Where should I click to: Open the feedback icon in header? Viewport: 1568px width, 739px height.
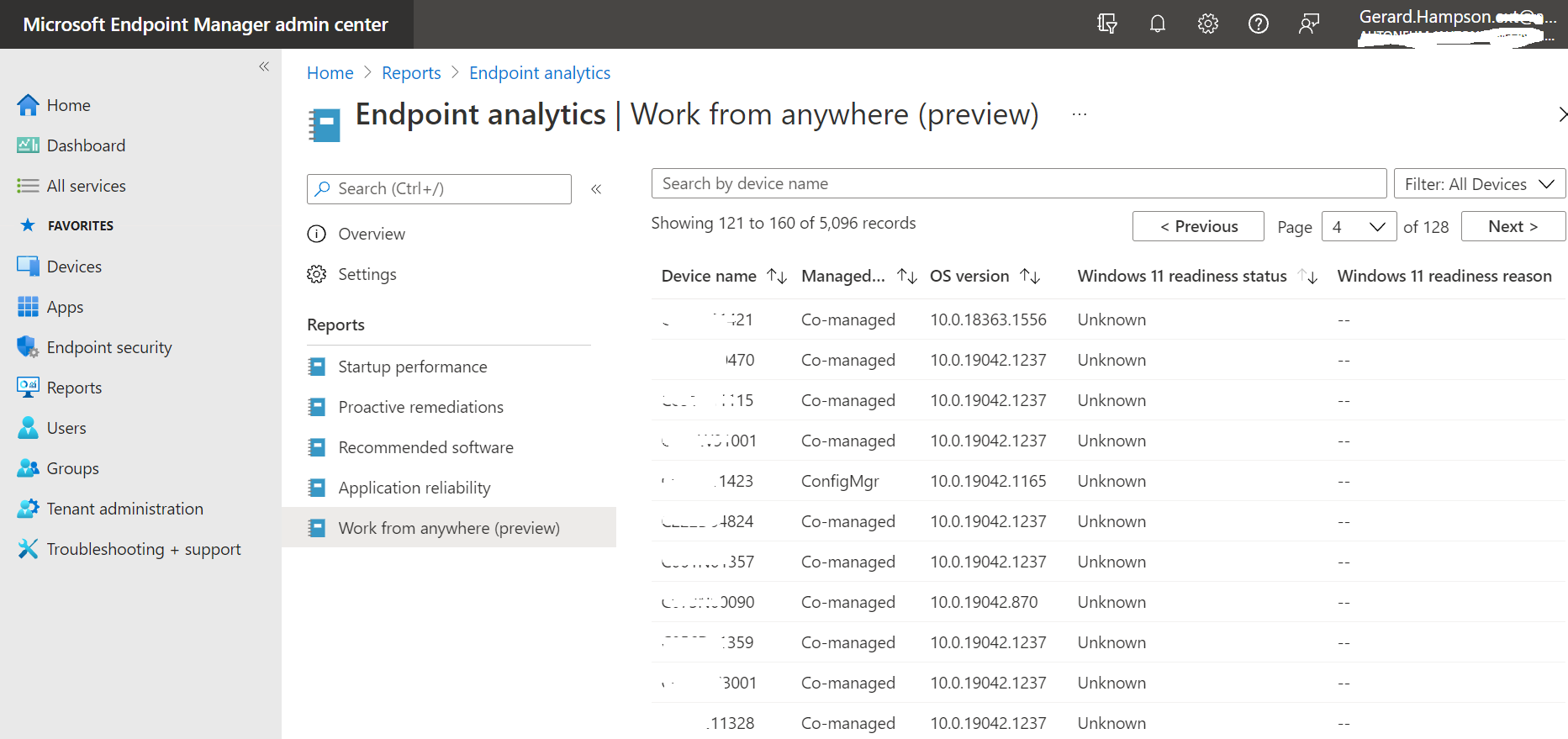1309,24
